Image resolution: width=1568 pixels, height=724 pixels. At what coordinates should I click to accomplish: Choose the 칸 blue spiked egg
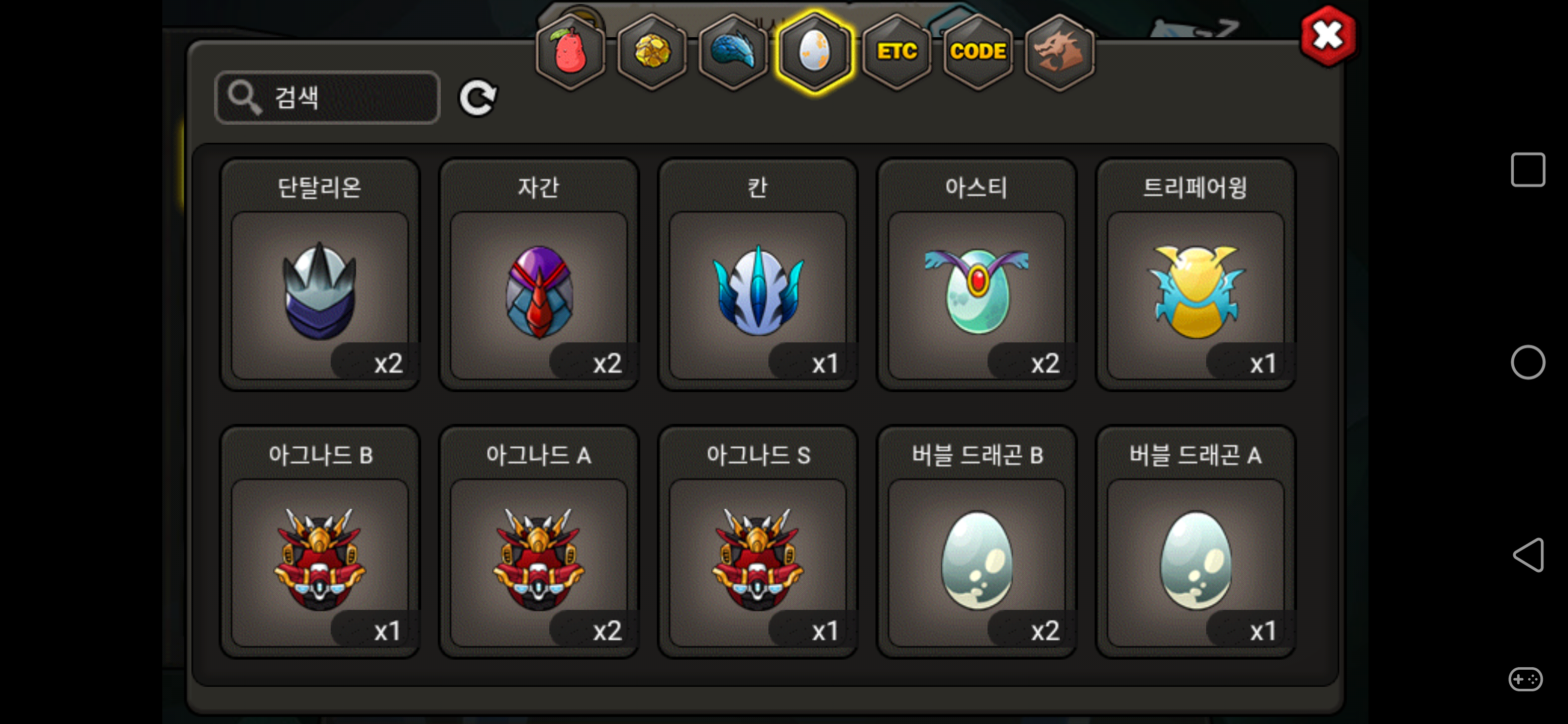click(758, 274)
